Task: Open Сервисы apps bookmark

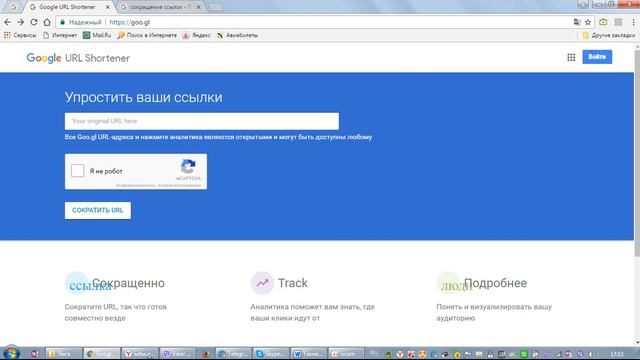Action: click(x=20, y=36)
